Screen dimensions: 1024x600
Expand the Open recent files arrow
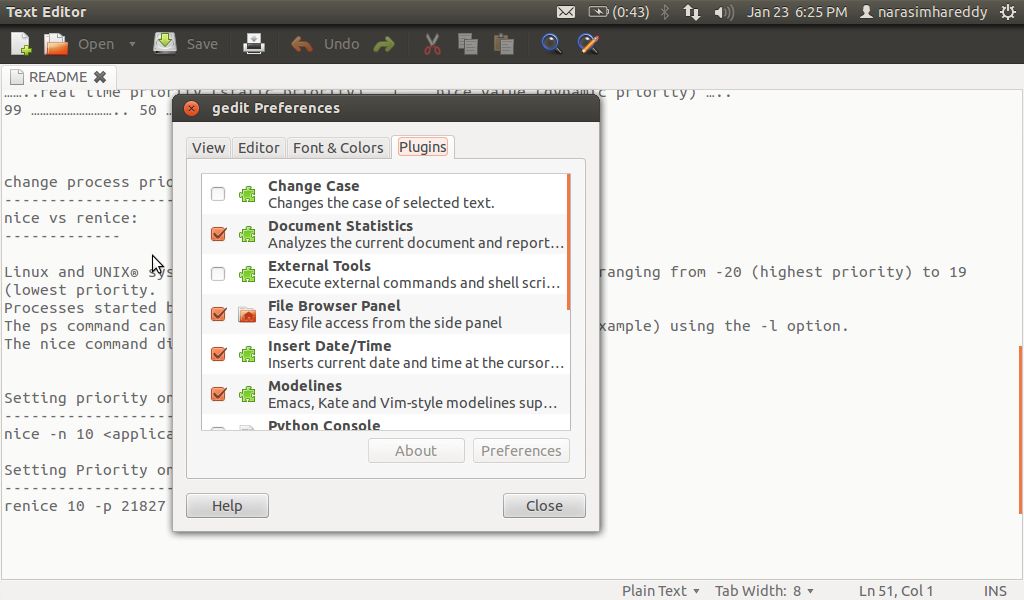click(132, 44)
